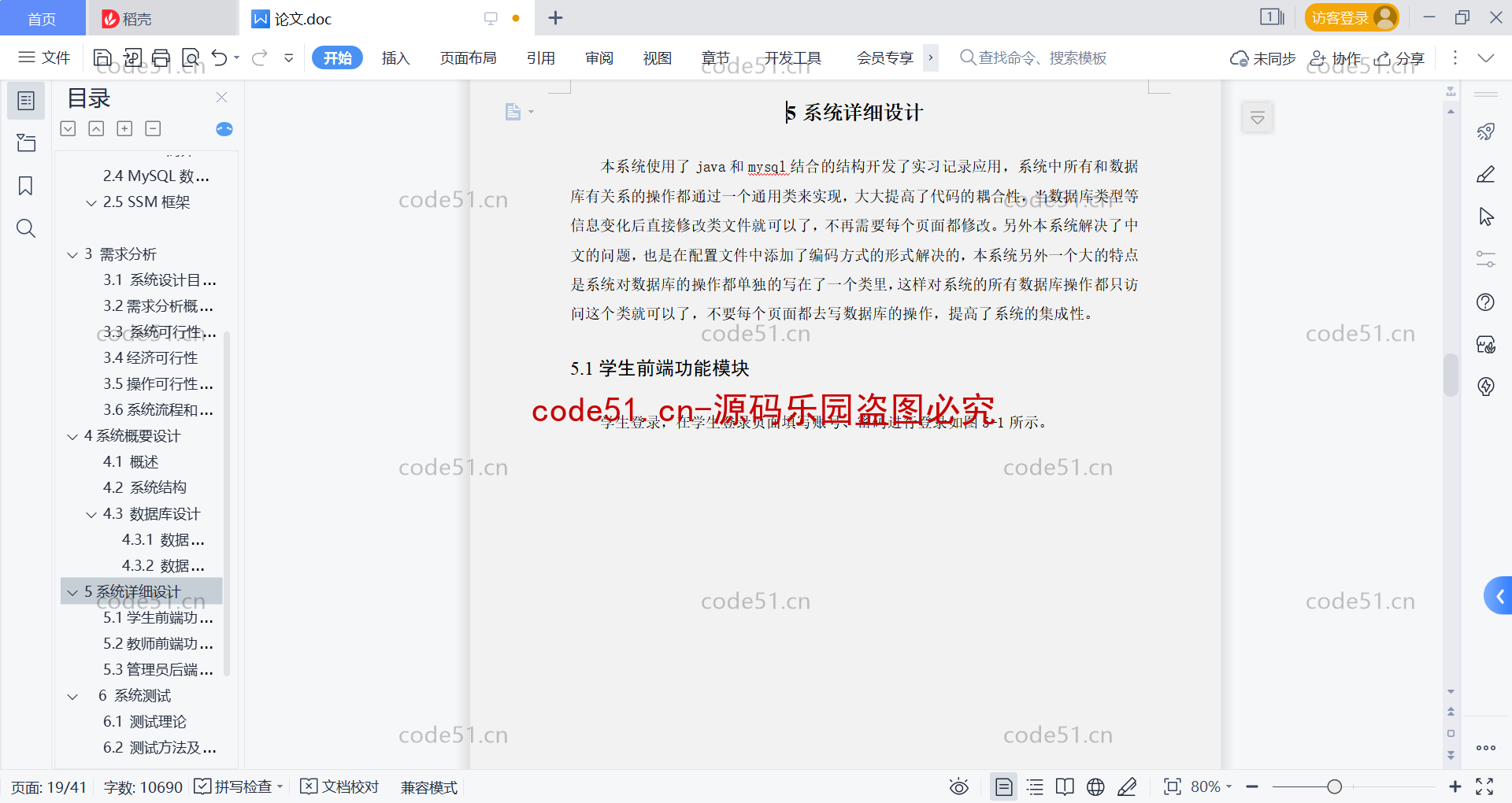Image resolution: width=1512 pixels, height=803 pixels.
Task: Click the zoom in plus button
Action: click(1455, 786)
